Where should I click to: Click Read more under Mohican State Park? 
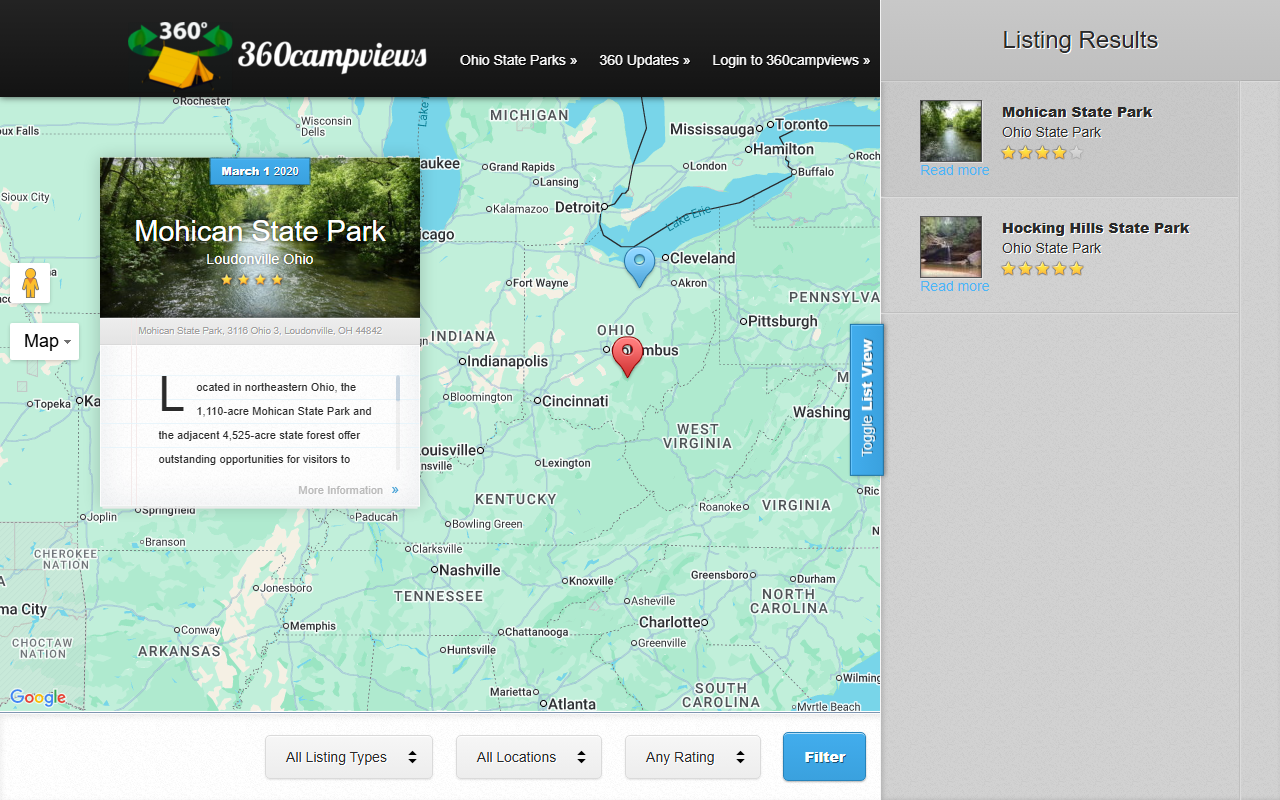pos(954,170)
